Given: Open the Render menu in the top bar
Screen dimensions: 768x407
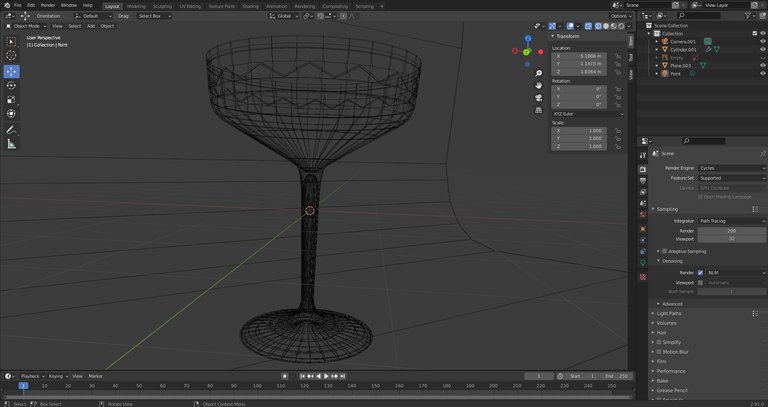Looking at the screenshot, I should point(47,5).
